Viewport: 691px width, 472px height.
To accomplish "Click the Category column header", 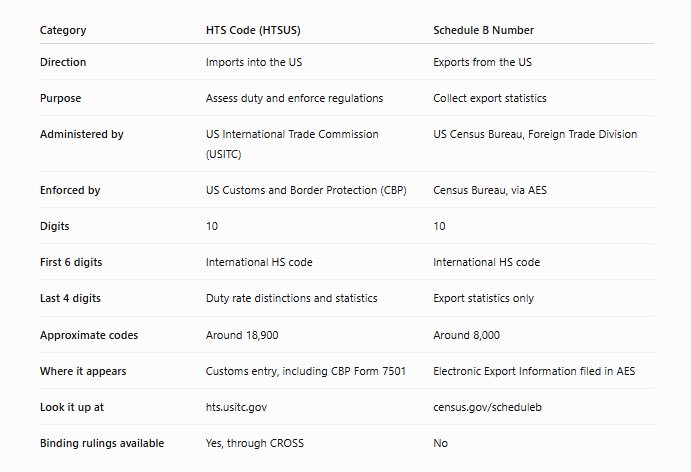I will [x=63, y=30].
